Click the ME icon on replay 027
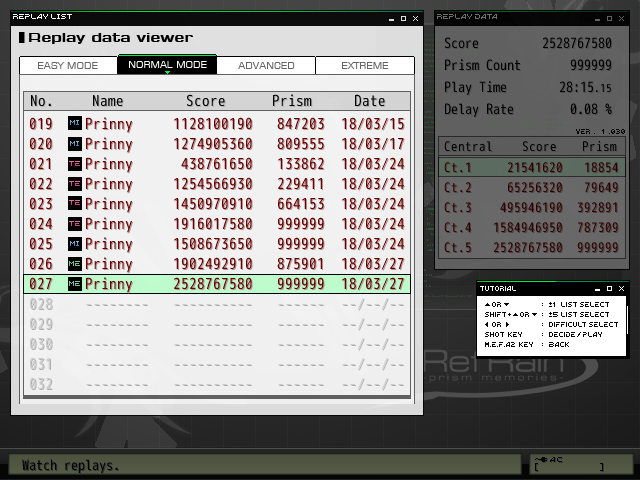Viewport: 640px width, 480px height. click(75, 285)
